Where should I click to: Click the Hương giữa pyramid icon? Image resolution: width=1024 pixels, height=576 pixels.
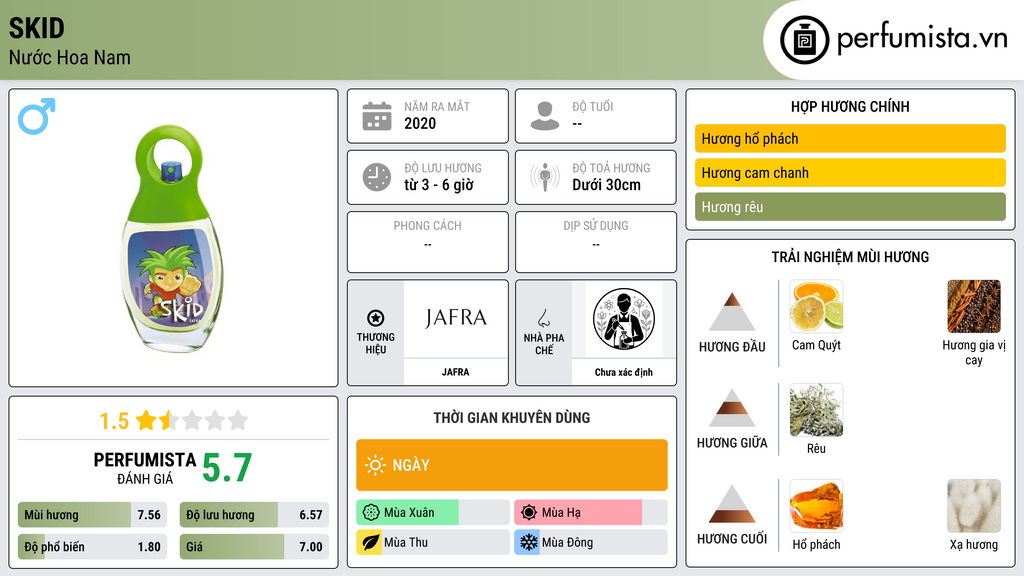[732, 408]
